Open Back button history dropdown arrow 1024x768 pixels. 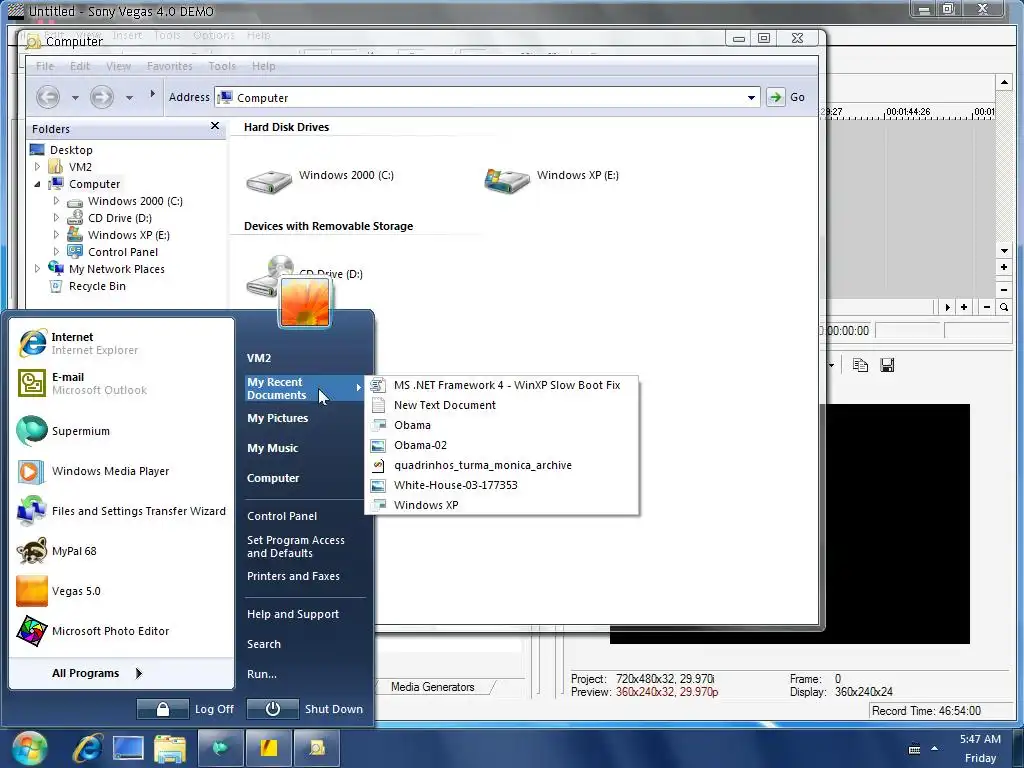click(x=75, y=98)
